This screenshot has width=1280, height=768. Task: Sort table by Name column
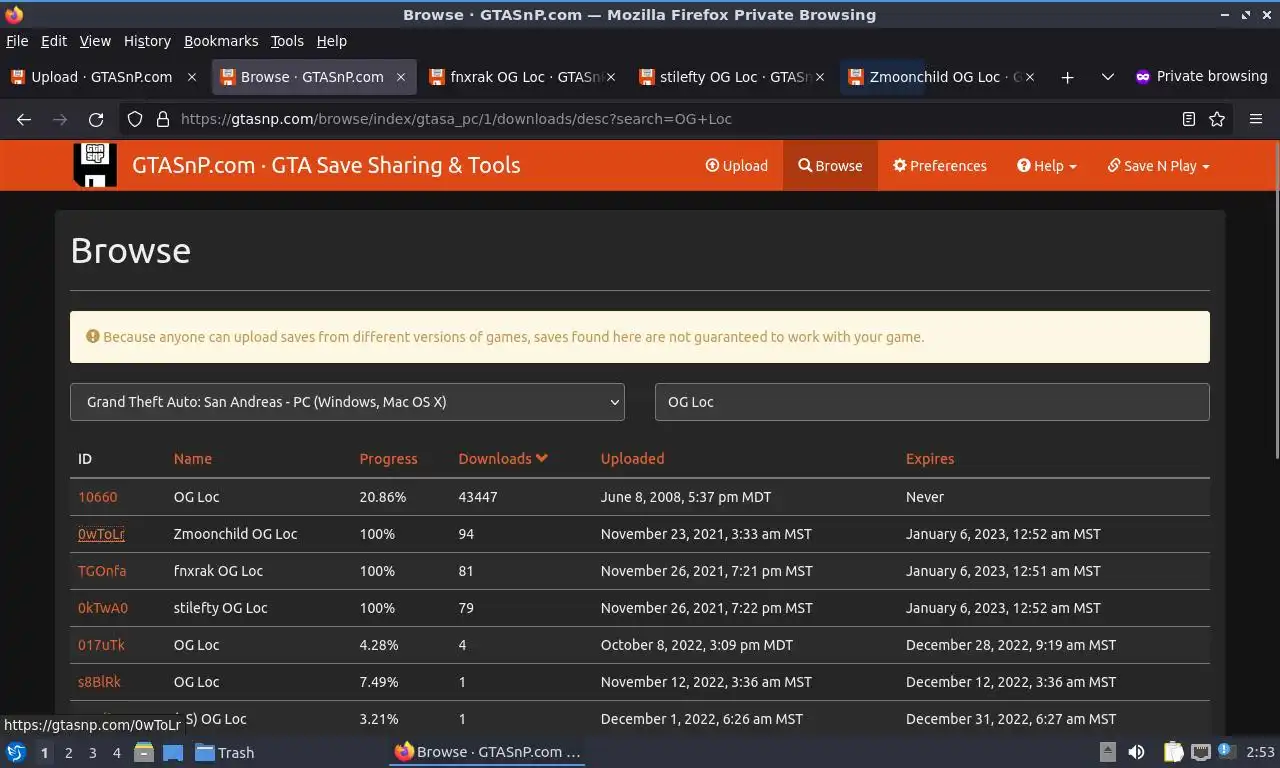193,459
